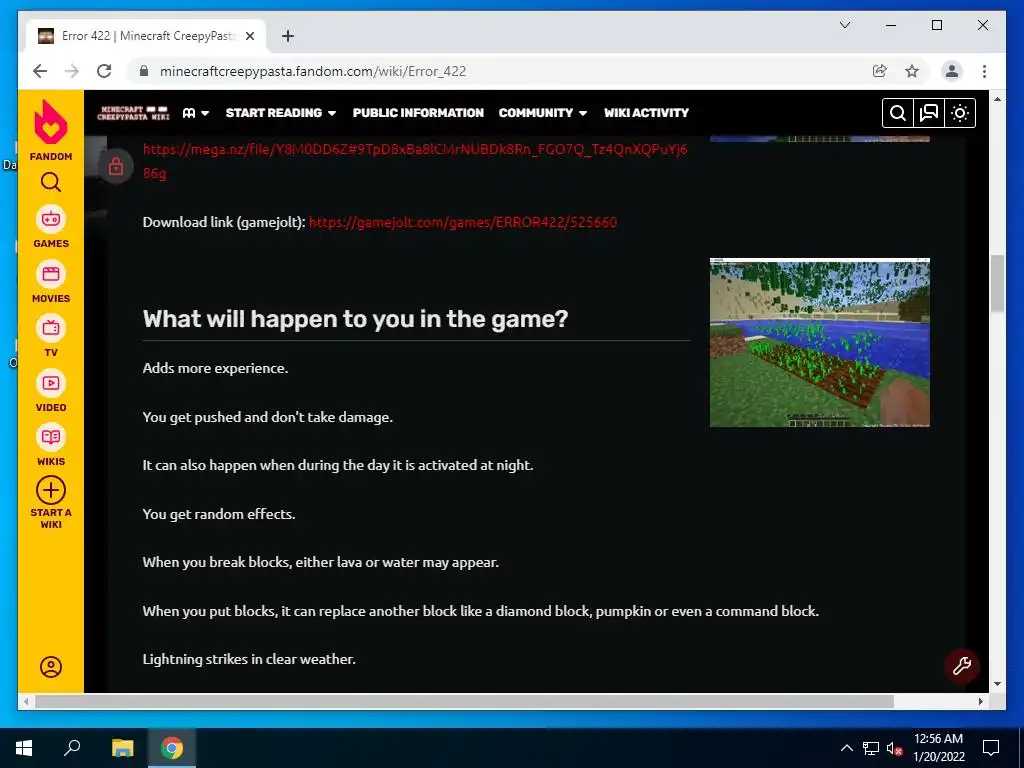Click the scroll-up arrow of vertical scrollbar
This screenshot has height=768, width=1024.
click(997, 99)
